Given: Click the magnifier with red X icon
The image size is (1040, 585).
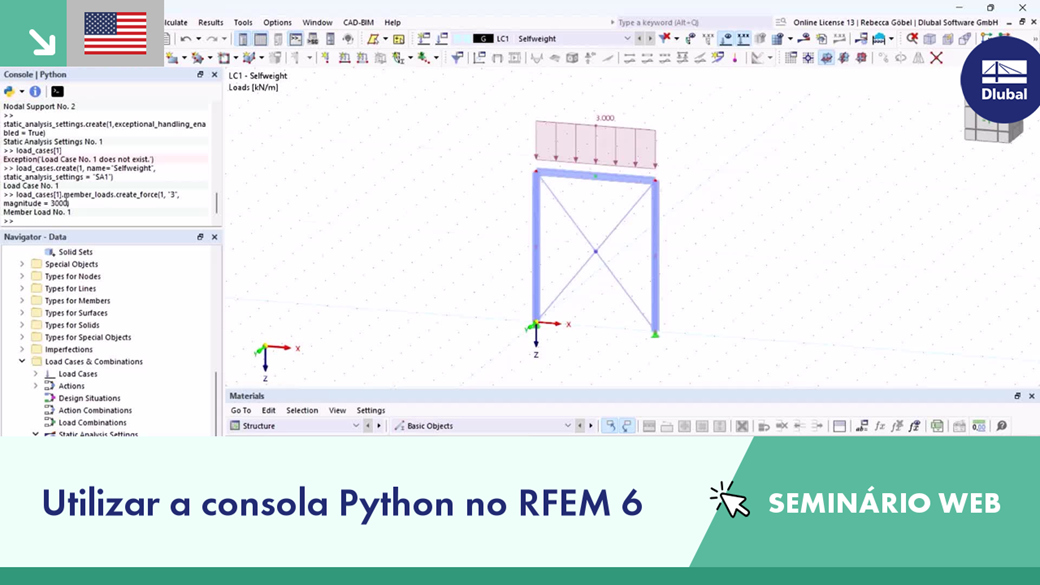Looking at the screenshot, I should click(912, 38).
